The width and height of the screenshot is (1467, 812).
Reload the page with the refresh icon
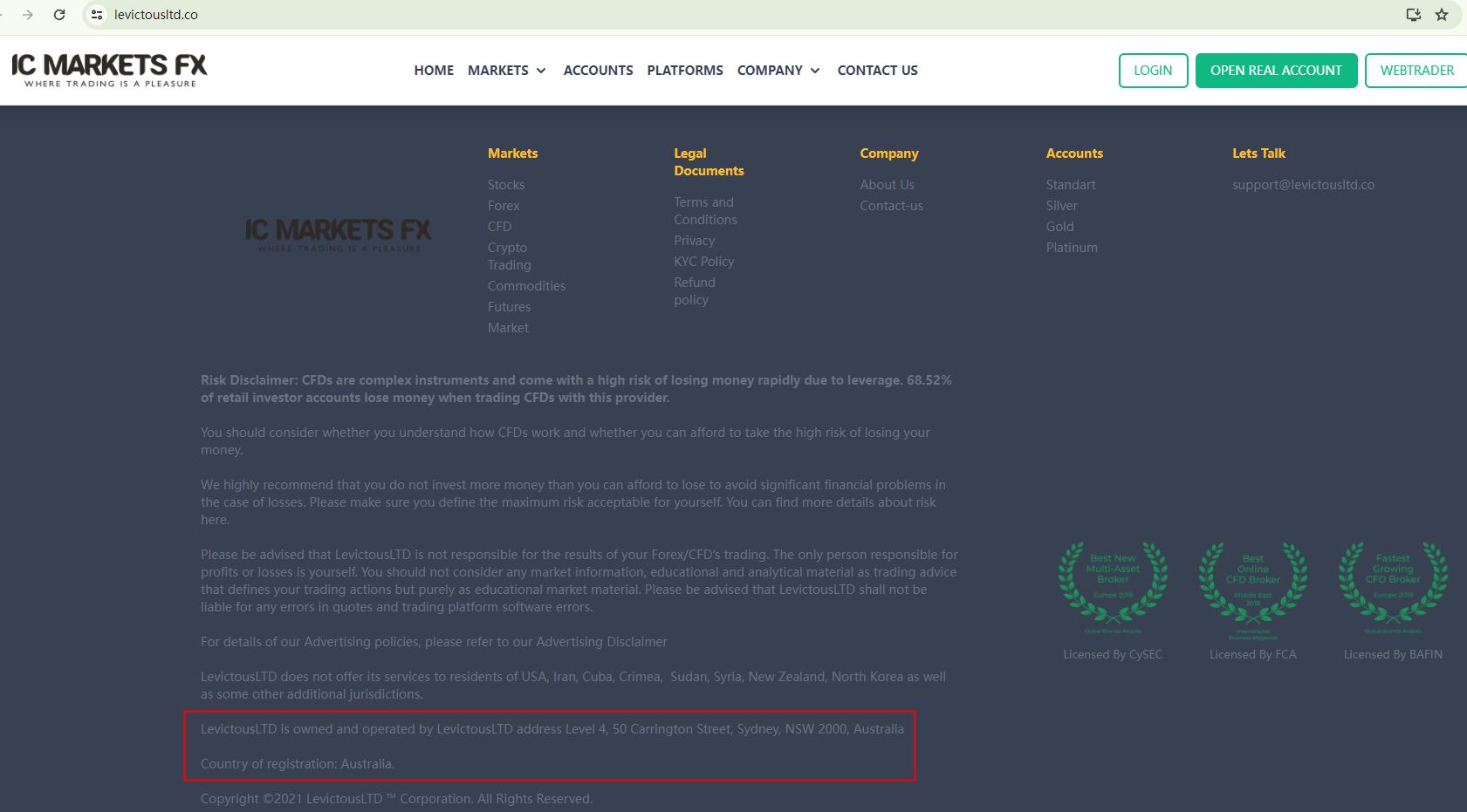pyautogui.click(x=59, y=15)
